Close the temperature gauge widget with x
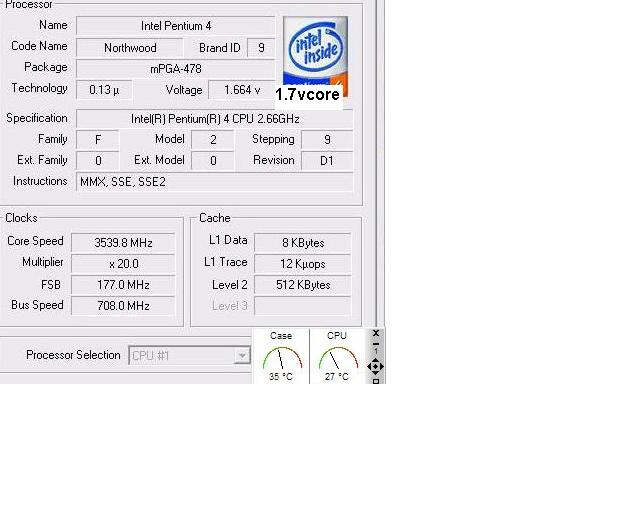This screenshot has height=507, width=636. [376, 333]
